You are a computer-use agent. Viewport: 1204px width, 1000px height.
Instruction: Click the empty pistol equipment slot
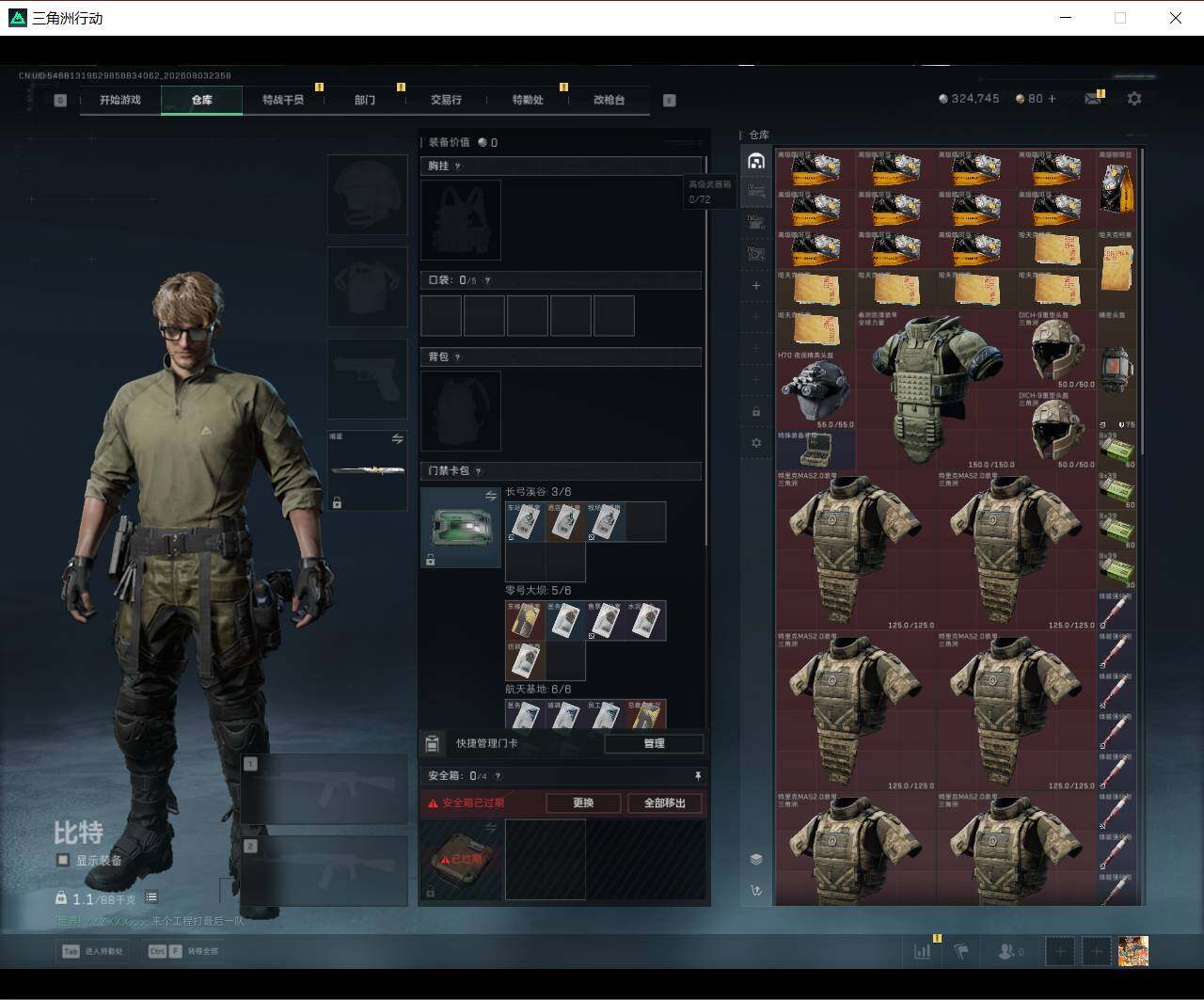(x=367, y=378)
